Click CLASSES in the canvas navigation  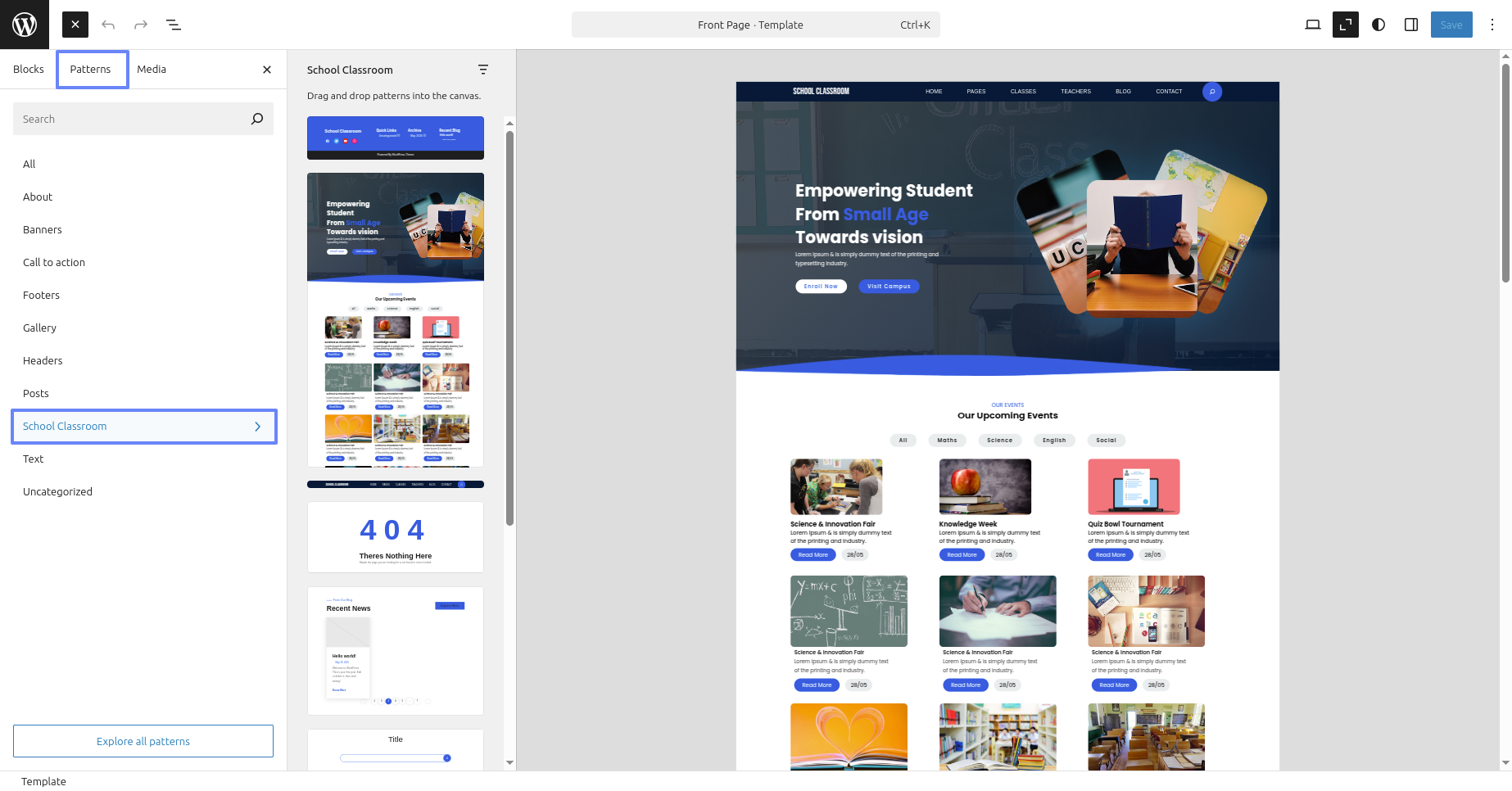pyautogui.click(x=1023, y=92)
